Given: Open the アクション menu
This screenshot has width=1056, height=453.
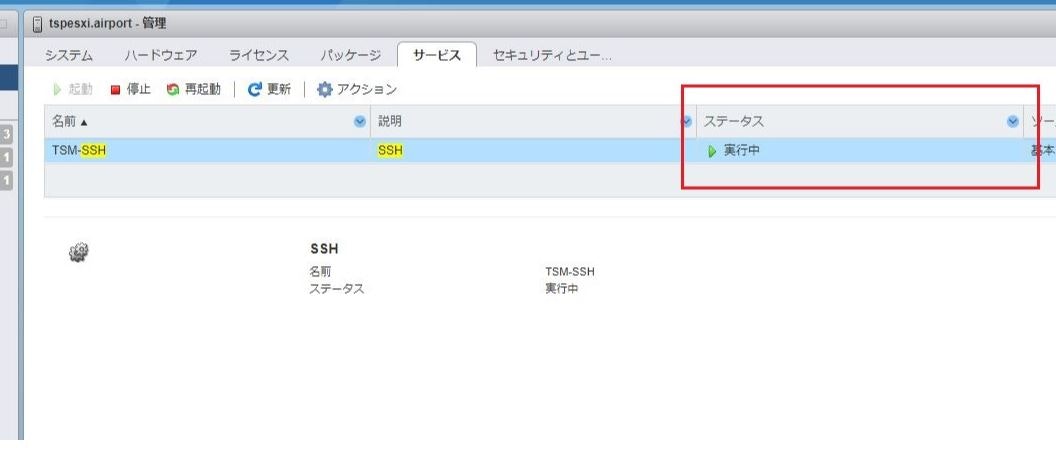Looking at the screenshot, I should [357, 90].
